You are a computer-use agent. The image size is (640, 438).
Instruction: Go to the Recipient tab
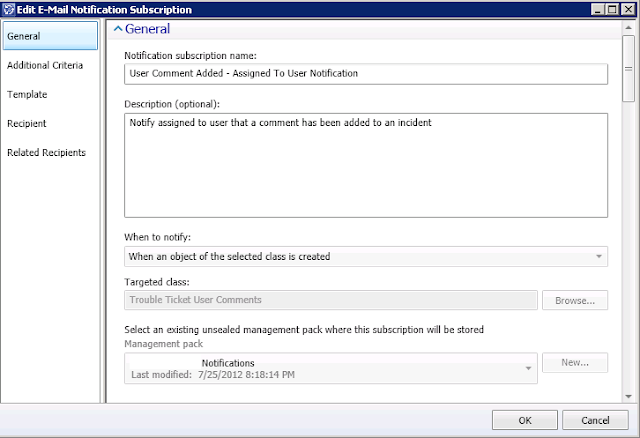(50, 123)
